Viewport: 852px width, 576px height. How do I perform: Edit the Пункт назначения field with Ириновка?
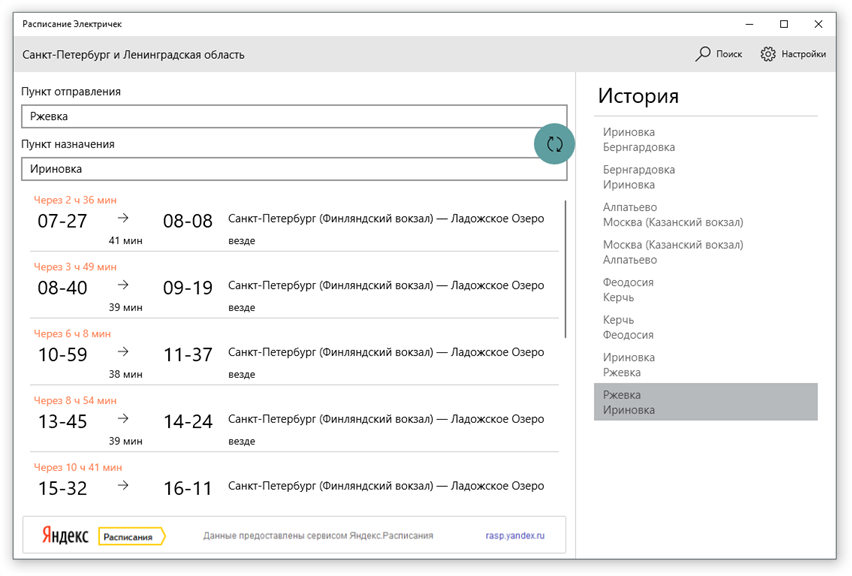pos(294,169)
